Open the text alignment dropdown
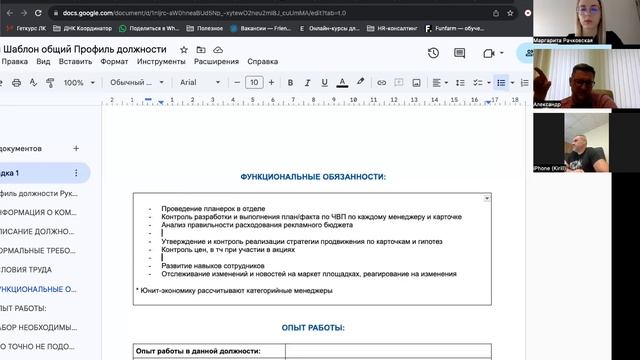 pos(440,83)
